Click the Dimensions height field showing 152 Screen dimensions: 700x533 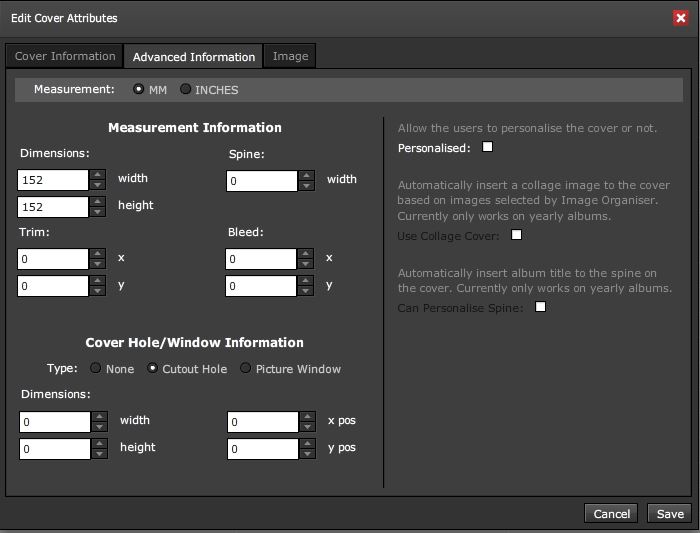click(x=53, y=207)
